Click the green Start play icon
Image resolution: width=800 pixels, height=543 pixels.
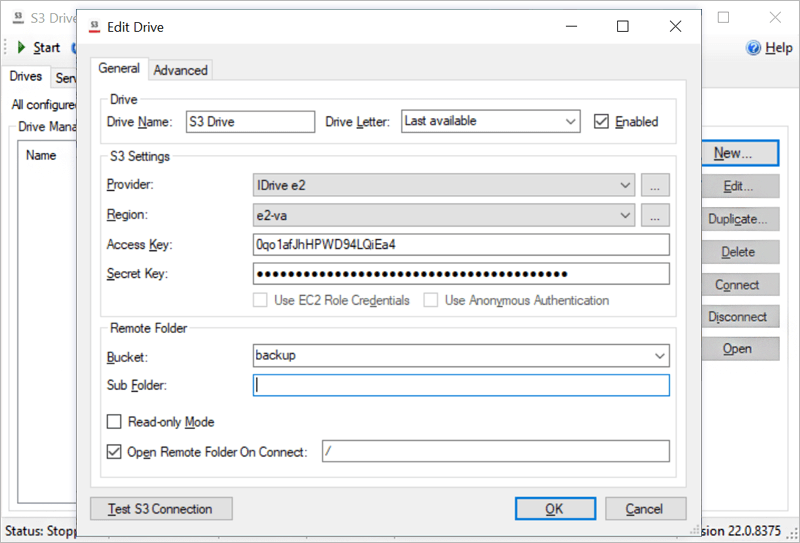21,47
